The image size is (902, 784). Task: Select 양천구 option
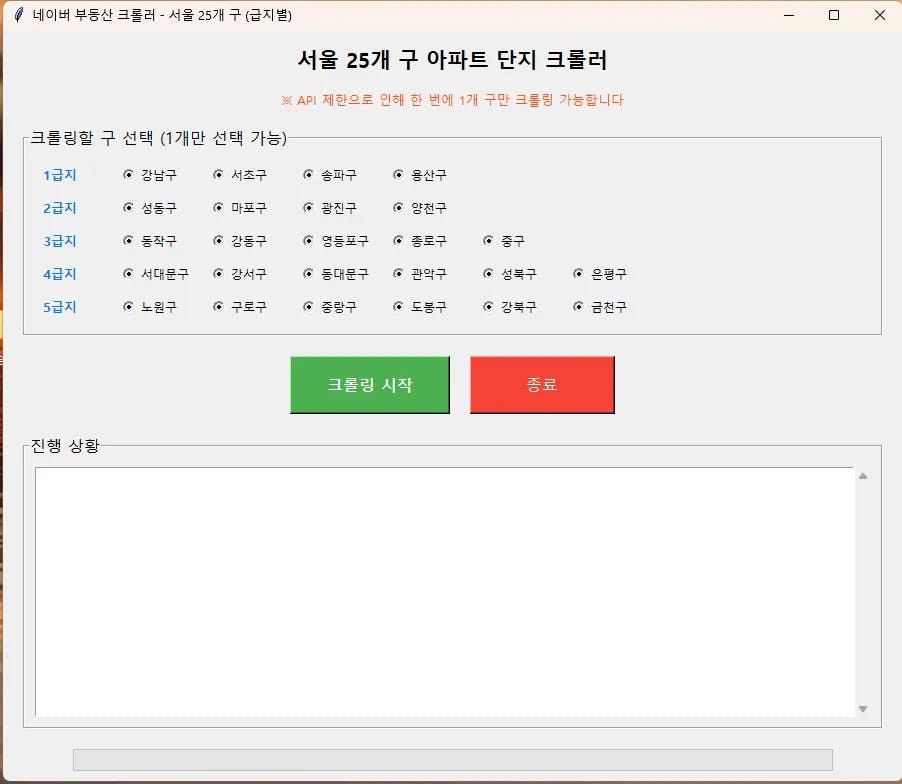point(396,207)
